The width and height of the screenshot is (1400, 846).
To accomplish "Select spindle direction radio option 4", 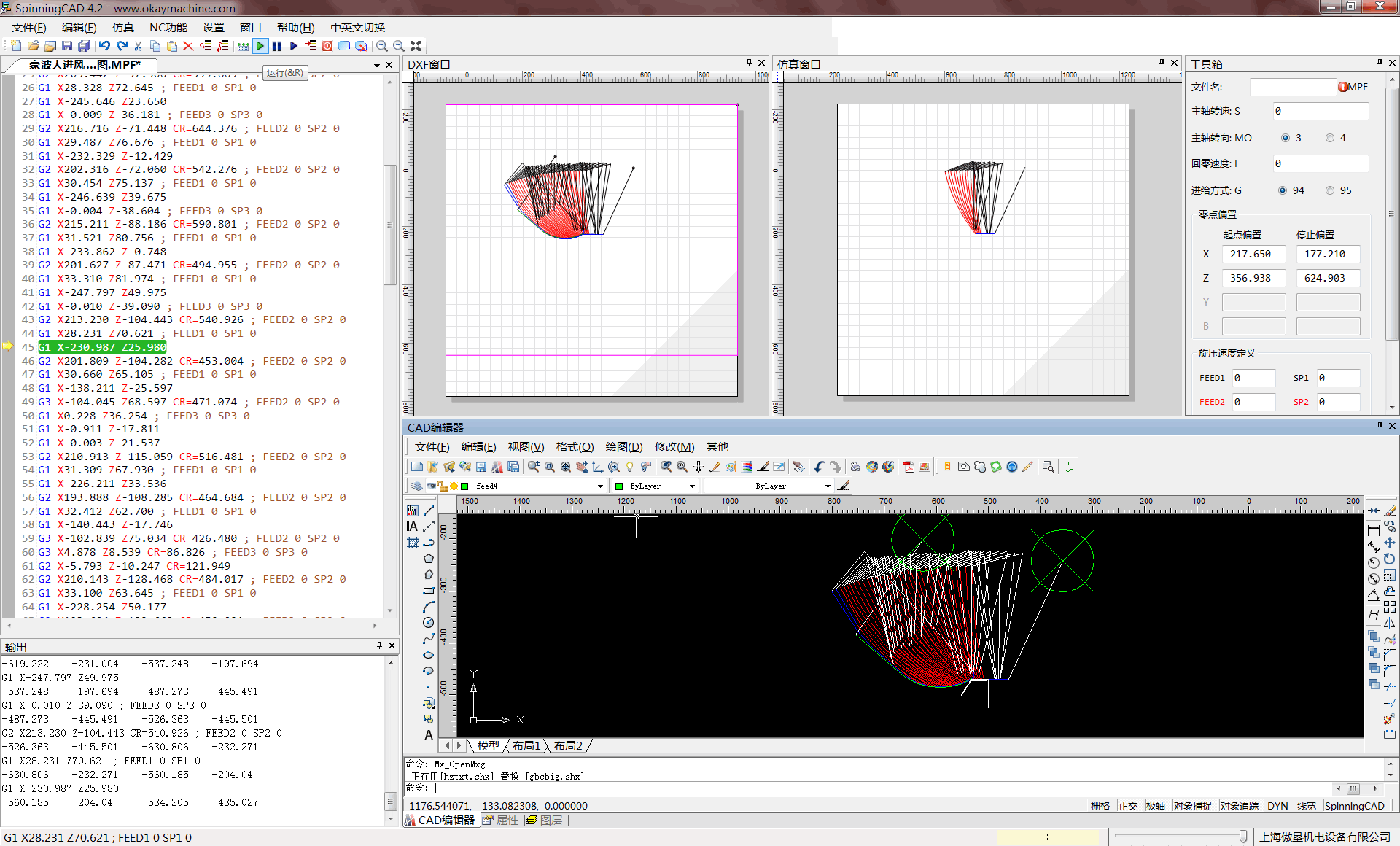I will pyautogui.click(x=1330, y=138).
